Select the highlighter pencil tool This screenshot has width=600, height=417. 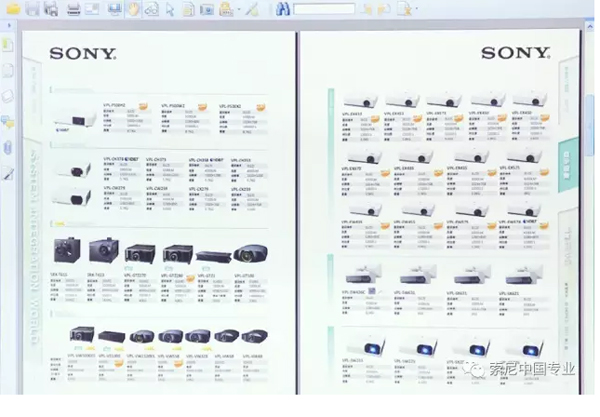(x=253, y=9)
